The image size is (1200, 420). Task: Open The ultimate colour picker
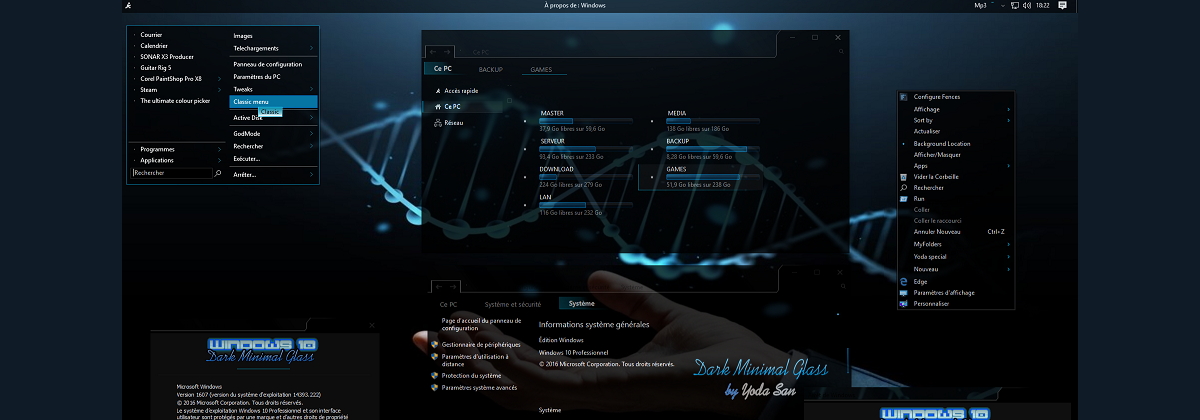tap(175, 101)
